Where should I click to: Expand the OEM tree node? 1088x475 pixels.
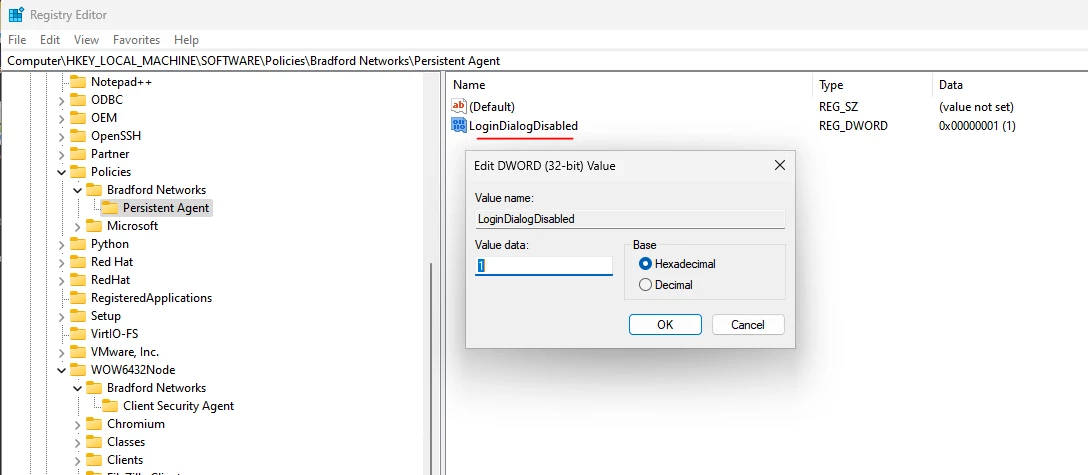(x=61, y=118)
